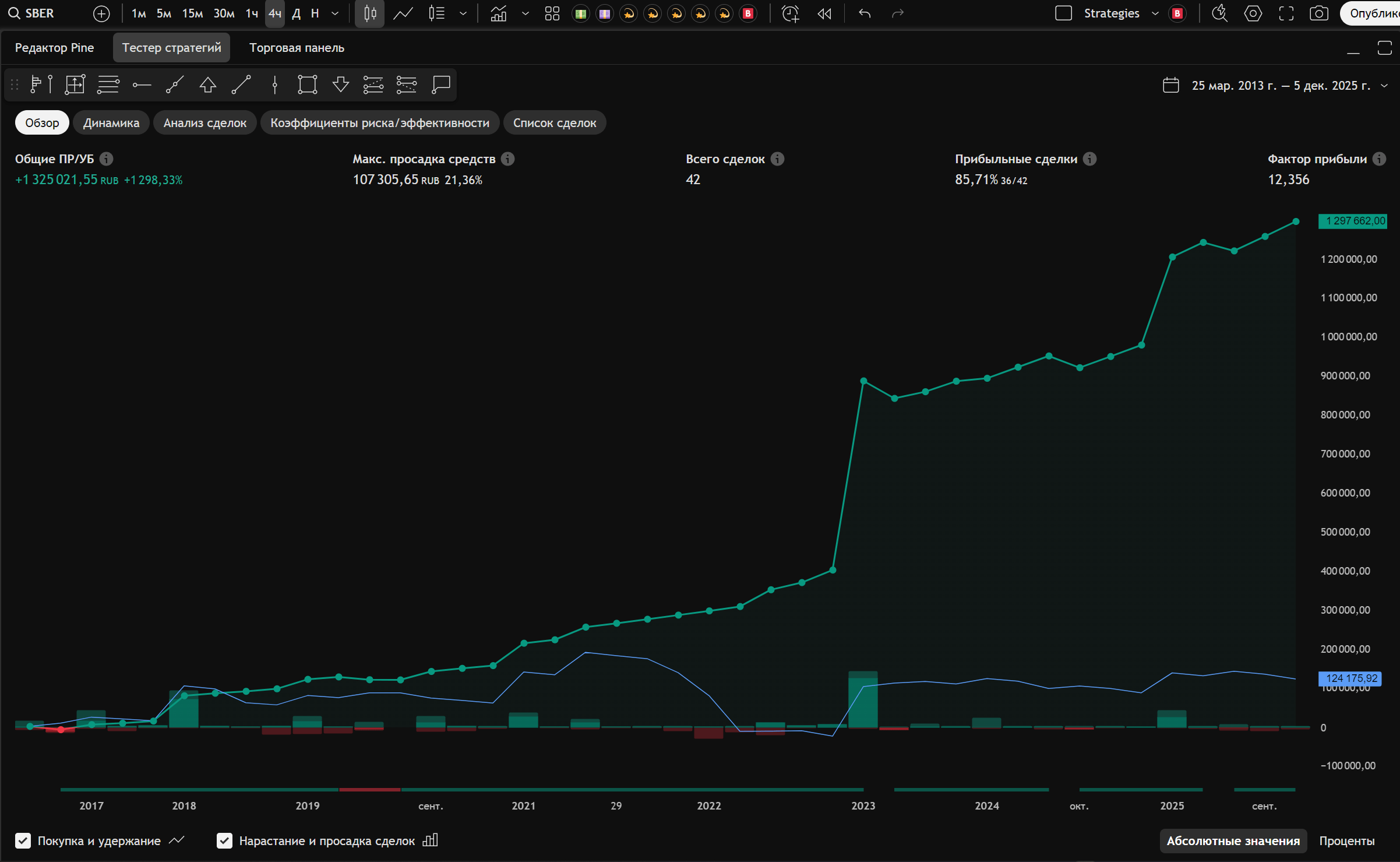Uncheck 'Нарастание и просадка сделок' checkbox
Viewport: 1400px width, 862px height.
pos(224,840)
